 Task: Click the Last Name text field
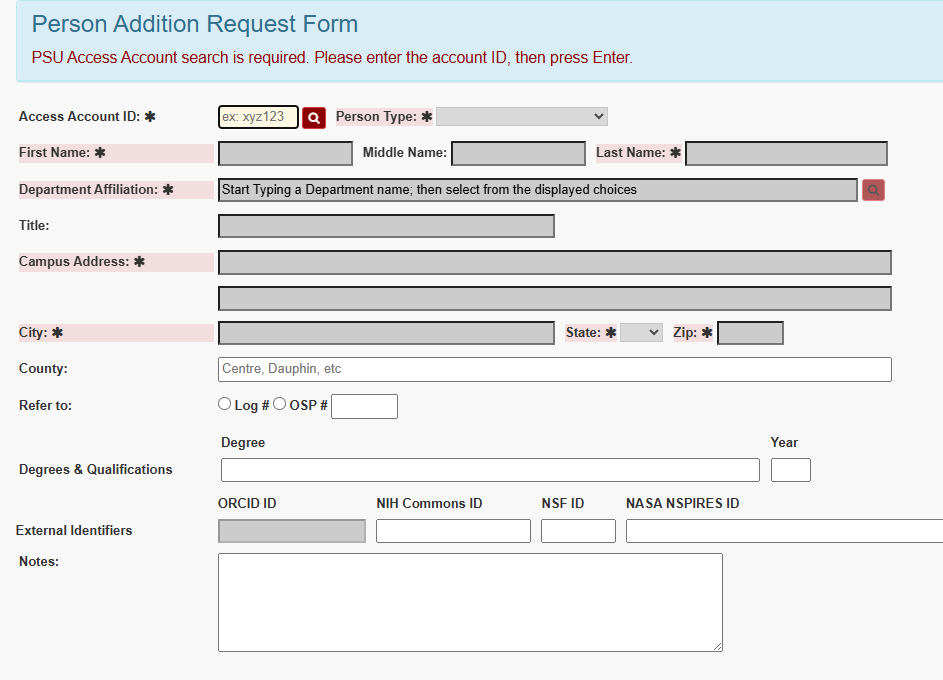pos(786,154)
